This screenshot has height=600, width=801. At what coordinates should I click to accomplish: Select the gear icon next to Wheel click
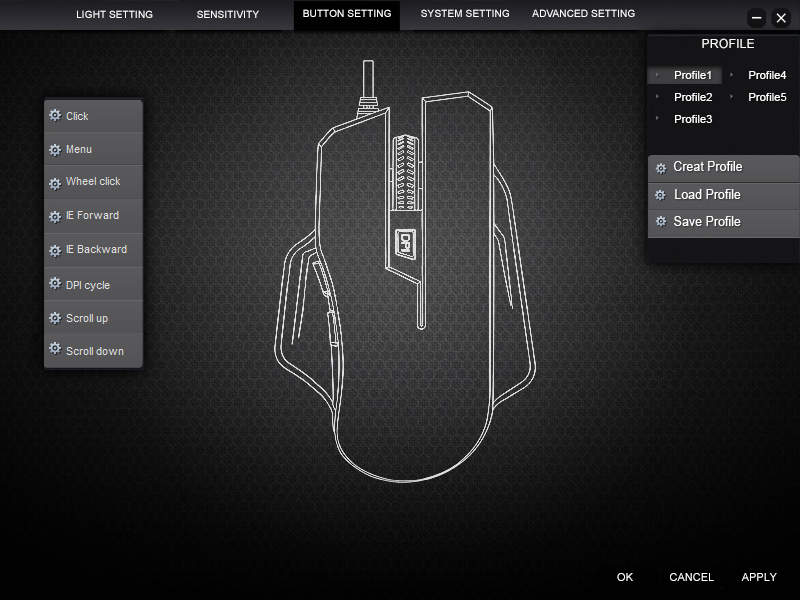click(55, 182)
